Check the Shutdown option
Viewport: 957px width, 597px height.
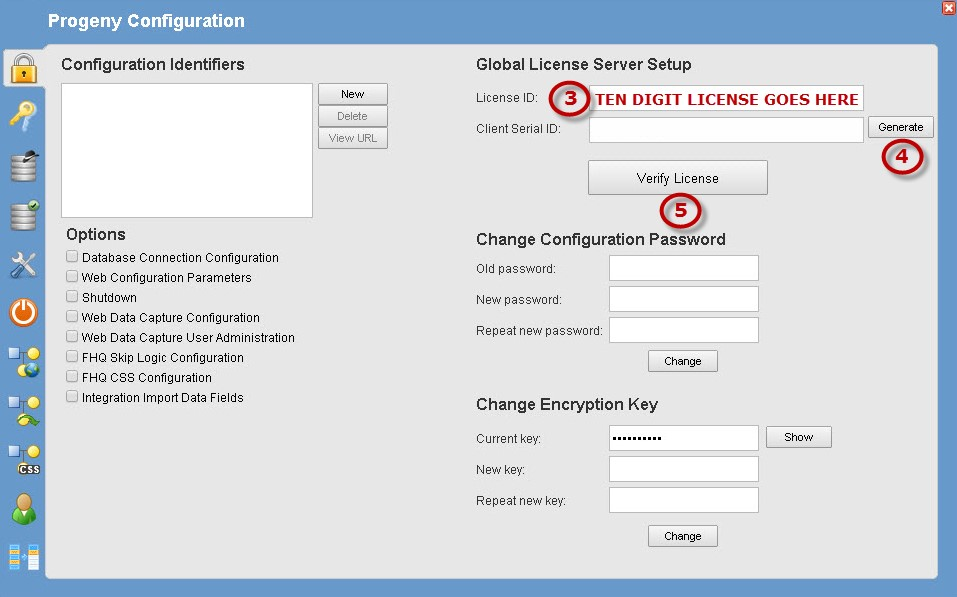coord(72,297)
